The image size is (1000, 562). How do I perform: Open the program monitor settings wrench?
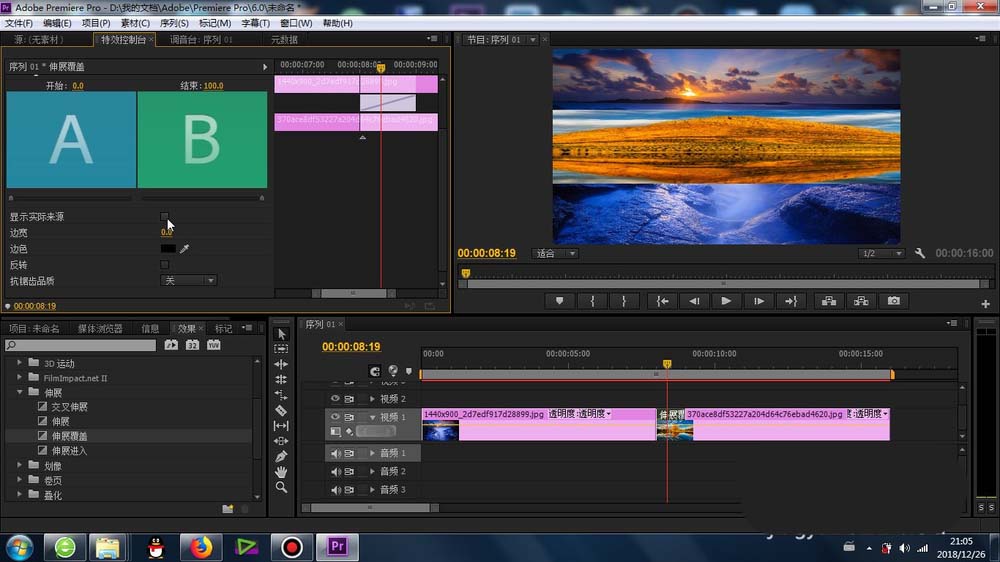pyautogui.click(x=920, y=253)
